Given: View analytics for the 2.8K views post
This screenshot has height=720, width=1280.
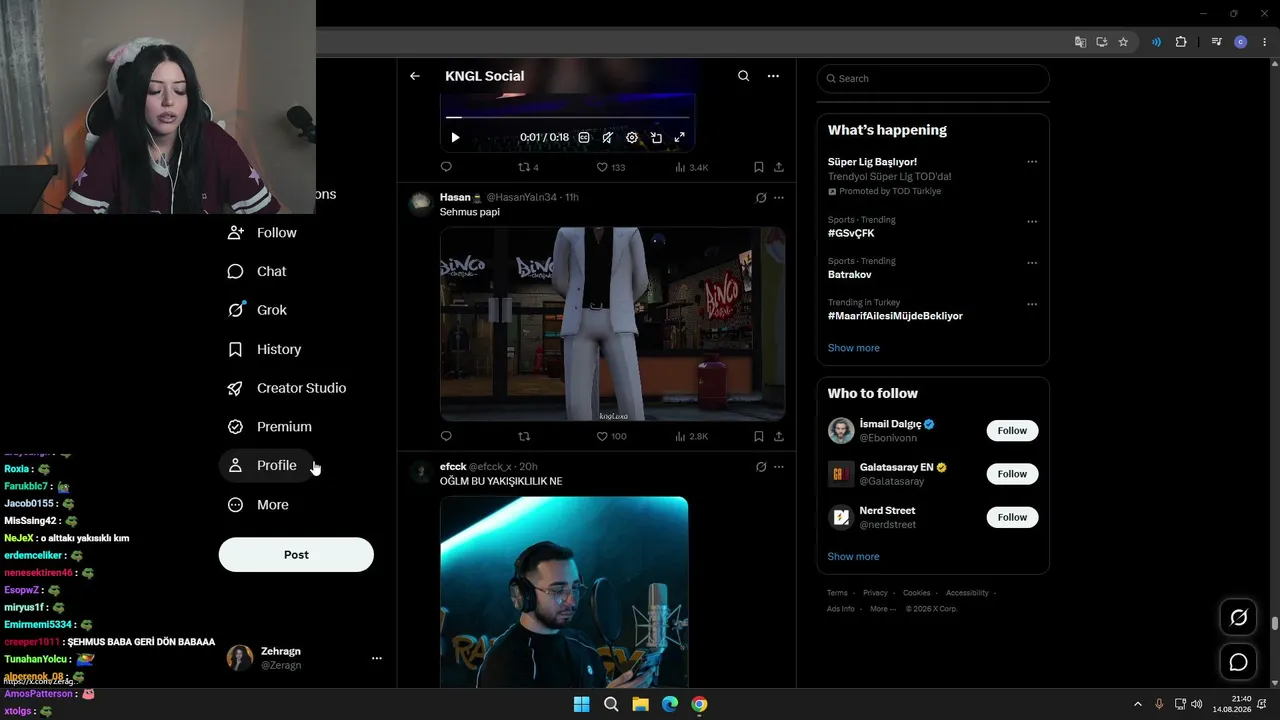Looking at the screenshot, I should (x=692, y=436).
